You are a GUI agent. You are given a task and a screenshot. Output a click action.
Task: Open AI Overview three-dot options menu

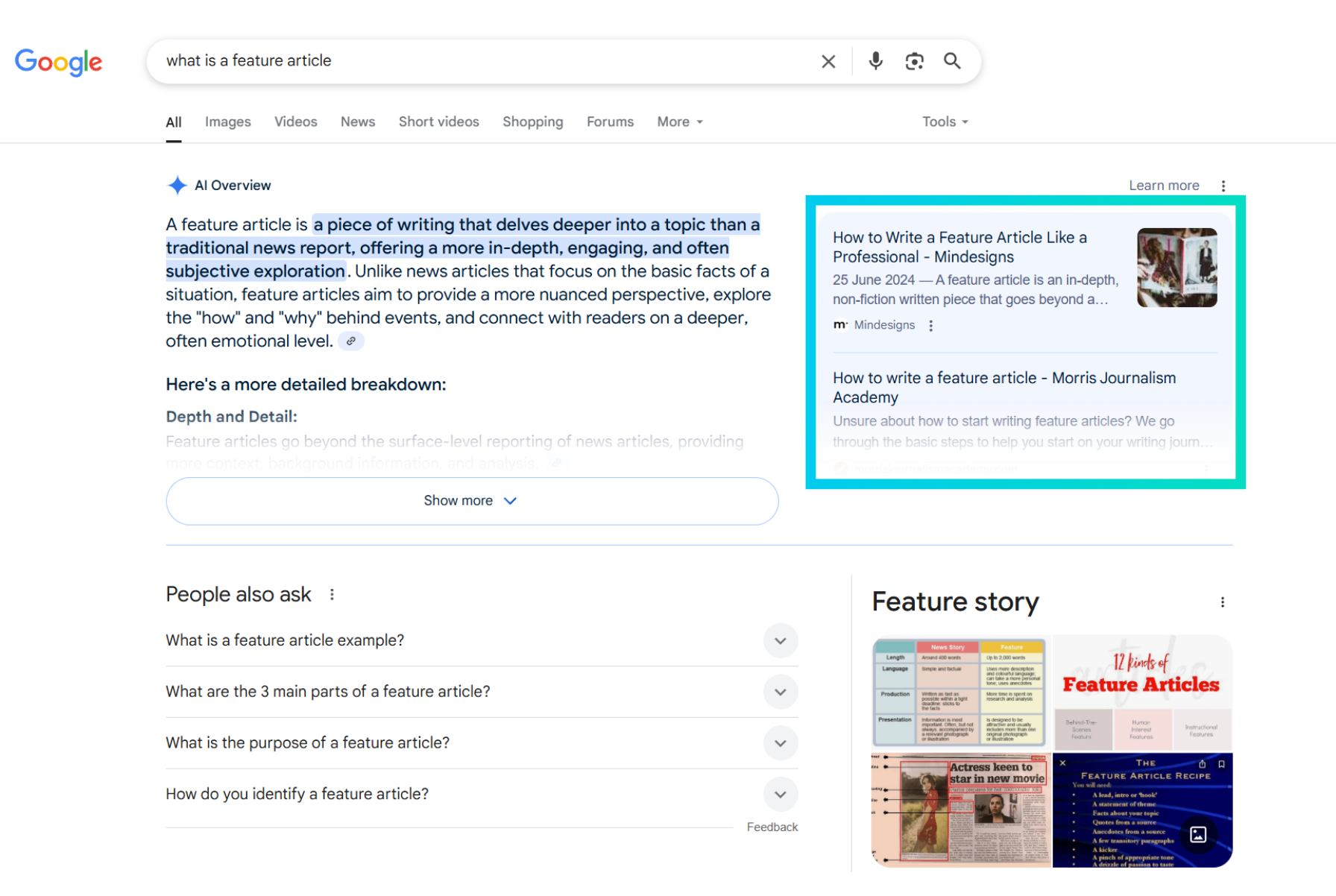click(1223, 186)
